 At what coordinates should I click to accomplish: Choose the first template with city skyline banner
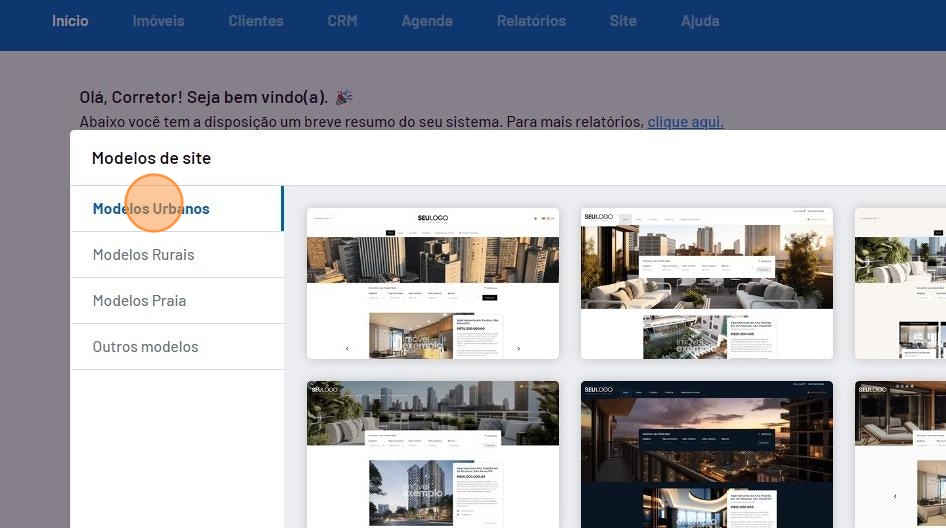coord(432,283)
